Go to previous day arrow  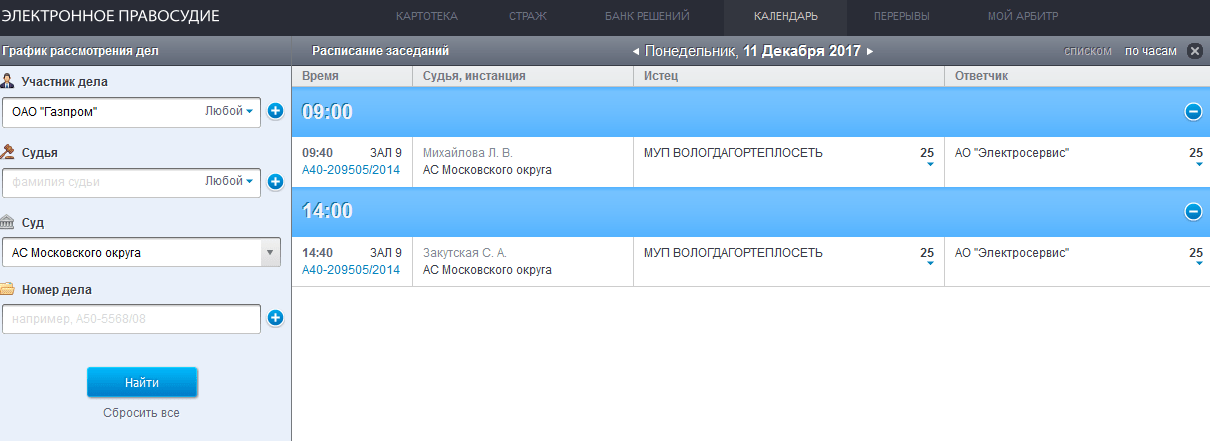(x=636, y=51)
